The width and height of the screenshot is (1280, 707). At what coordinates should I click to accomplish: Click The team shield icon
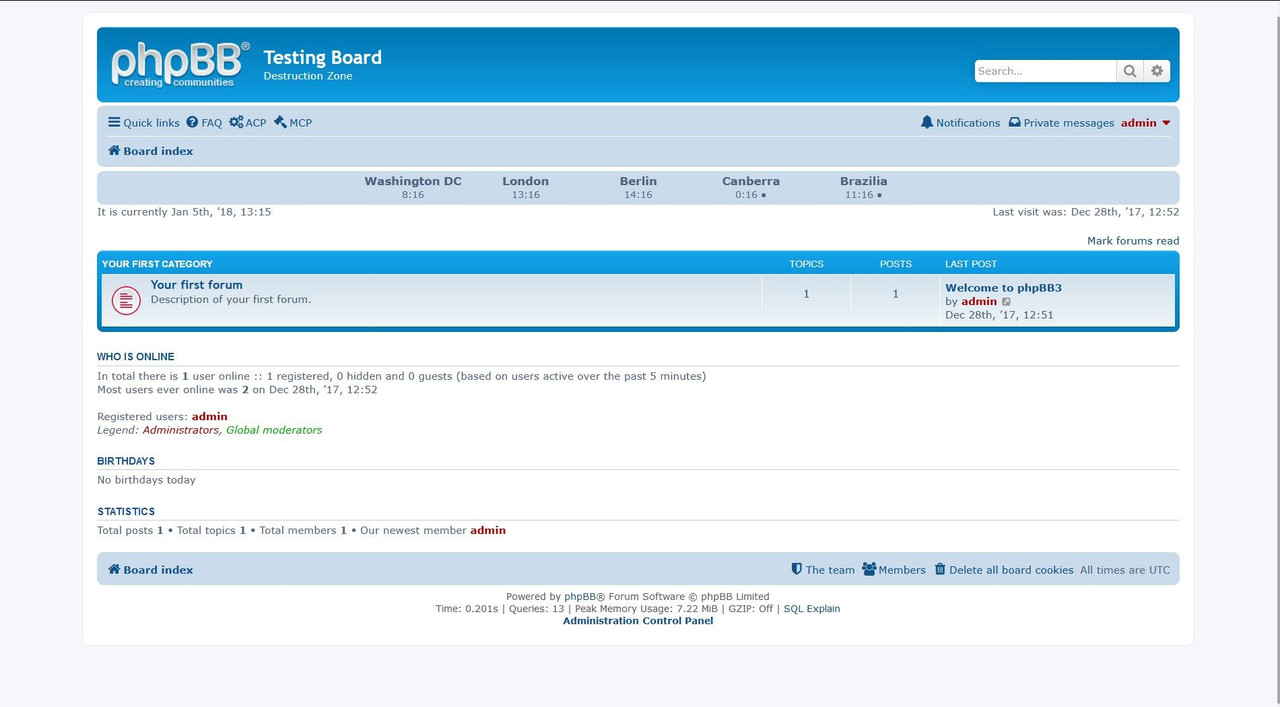point(797,569)
